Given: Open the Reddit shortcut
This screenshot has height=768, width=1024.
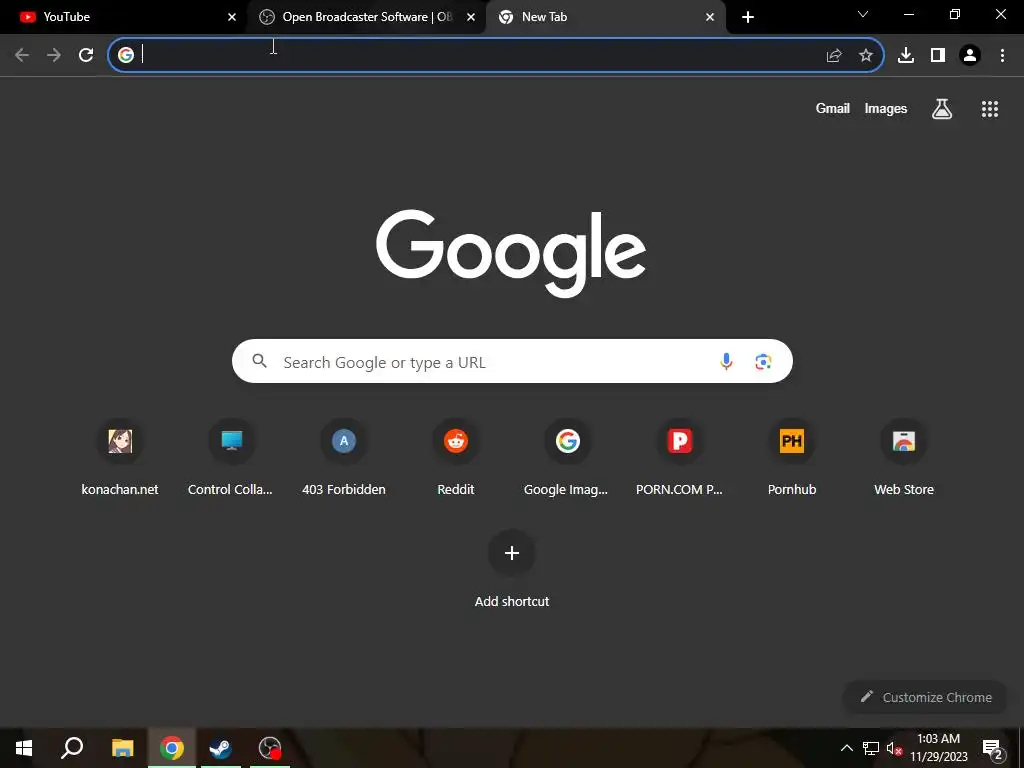Looking at the screenshot, I should coord(456,458).
